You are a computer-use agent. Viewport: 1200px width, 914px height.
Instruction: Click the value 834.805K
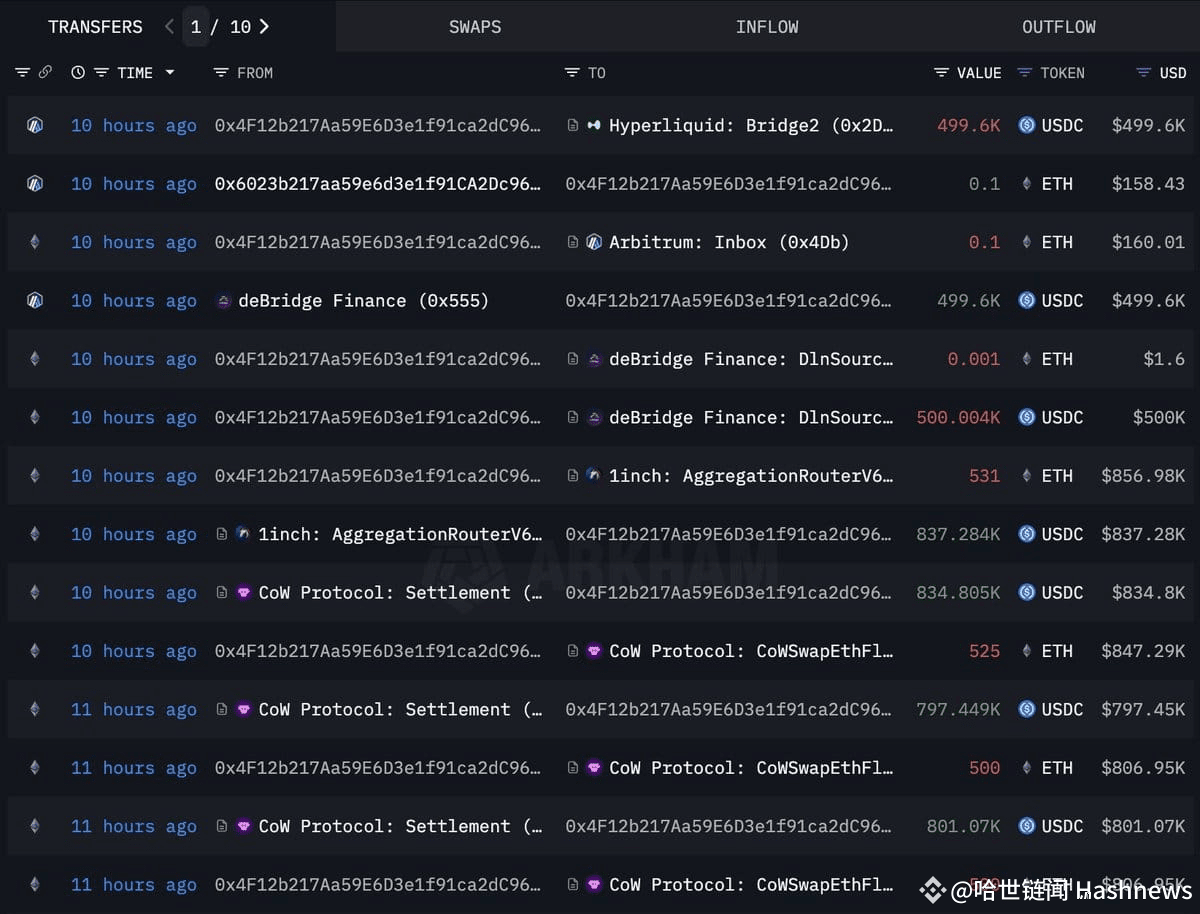958,592
